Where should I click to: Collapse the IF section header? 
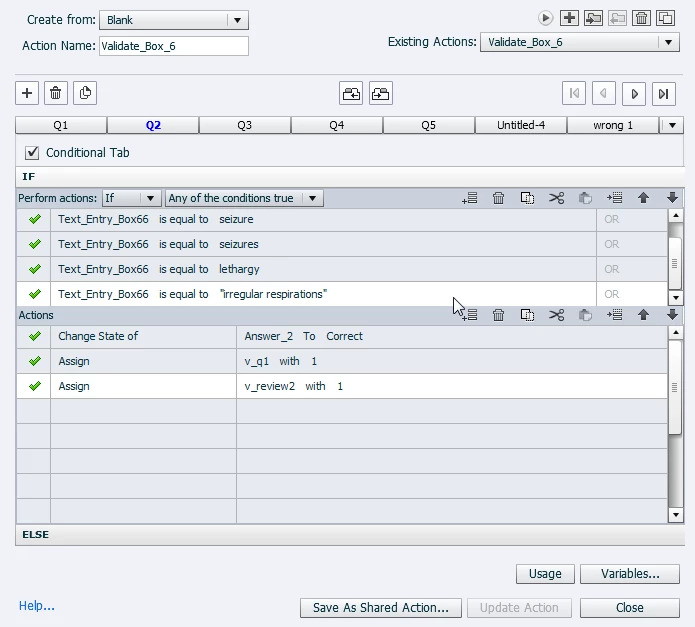[x=350, y=177]
